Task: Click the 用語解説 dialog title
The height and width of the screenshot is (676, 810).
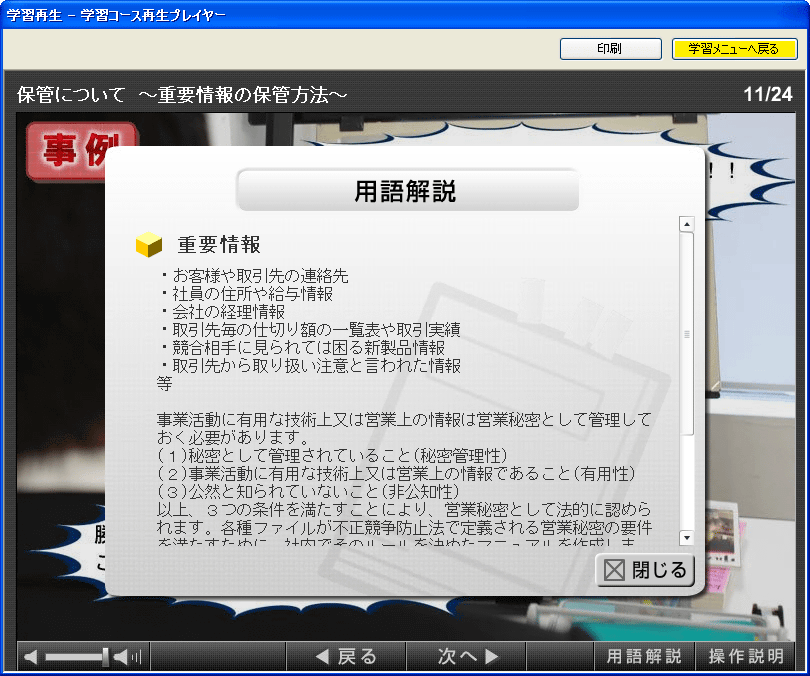Action: pos(406,191)
